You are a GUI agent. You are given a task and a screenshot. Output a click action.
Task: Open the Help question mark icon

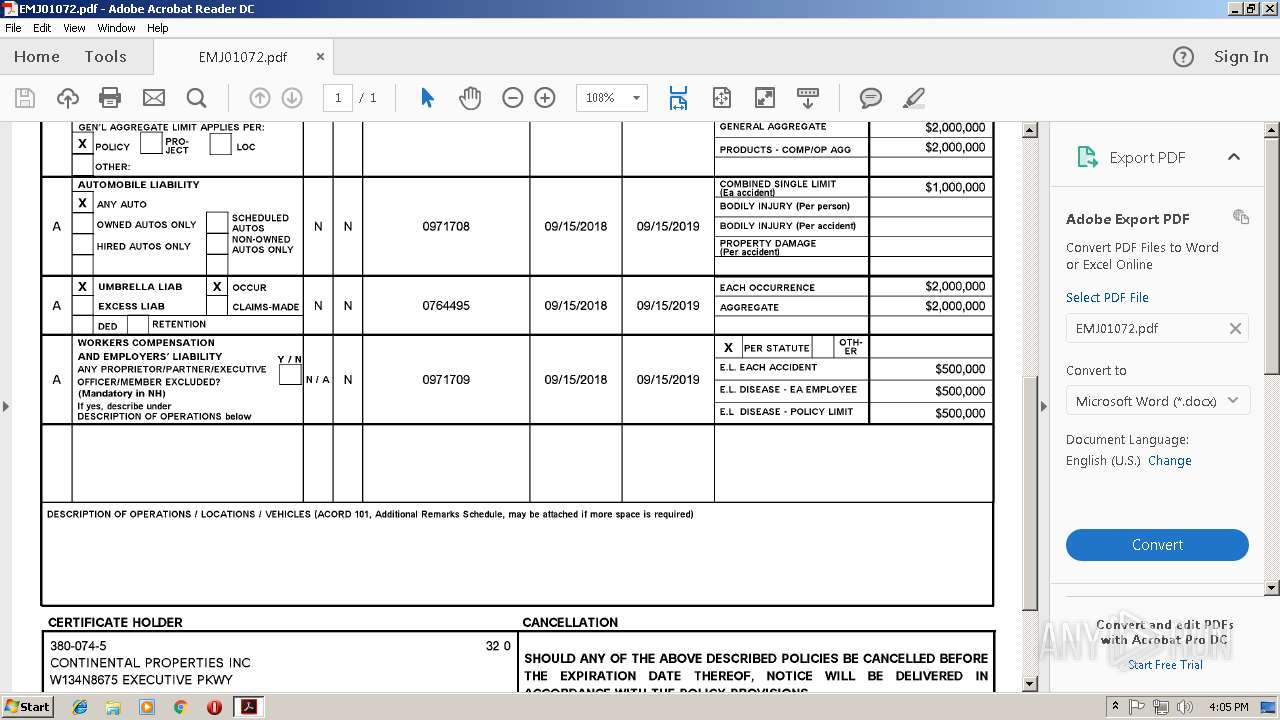pyautogui.click(x=1183, y=57)
